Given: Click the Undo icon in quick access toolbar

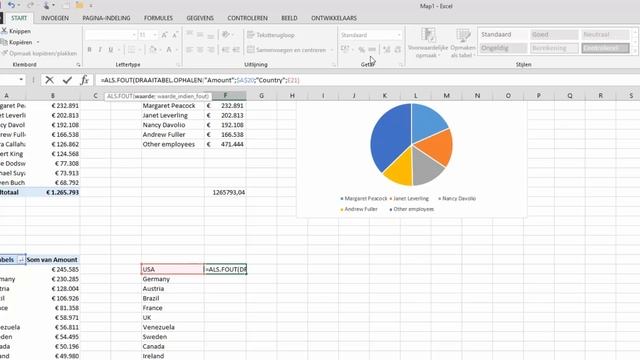Looking at the screenshot, I should click(11, 5).
